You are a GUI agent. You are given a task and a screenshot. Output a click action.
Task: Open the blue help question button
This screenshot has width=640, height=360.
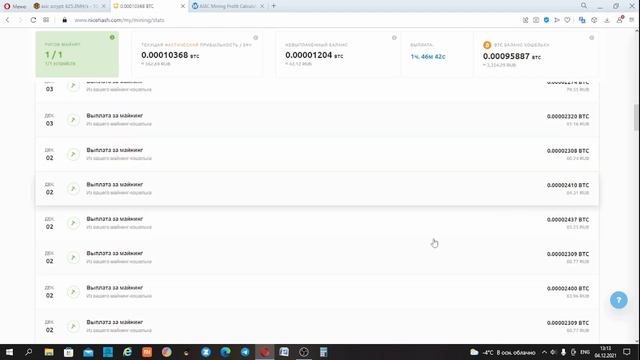(x=619, y=300)
